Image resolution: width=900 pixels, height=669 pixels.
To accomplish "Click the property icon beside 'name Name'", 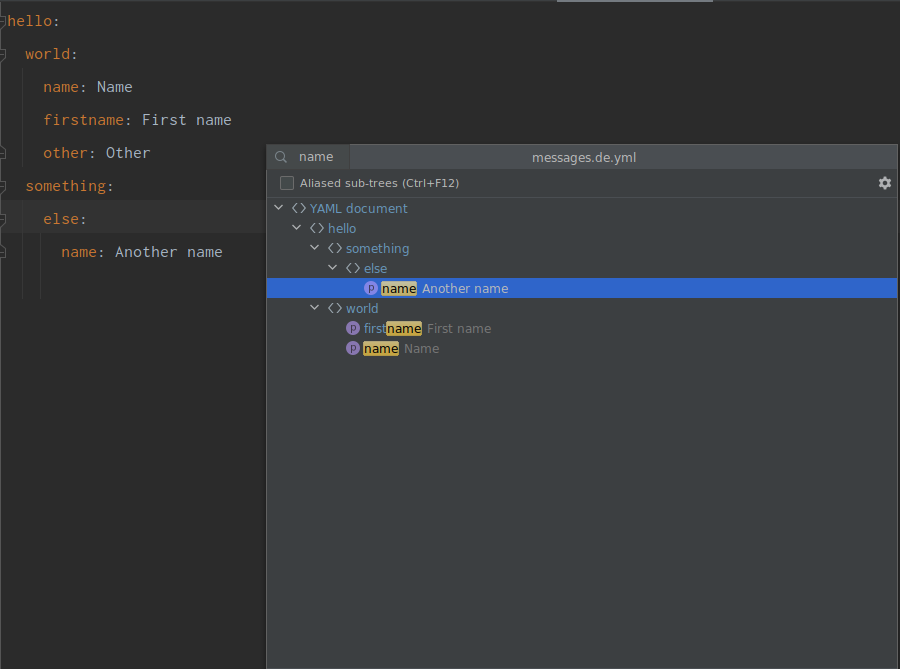I will click(x=353, y=348).
